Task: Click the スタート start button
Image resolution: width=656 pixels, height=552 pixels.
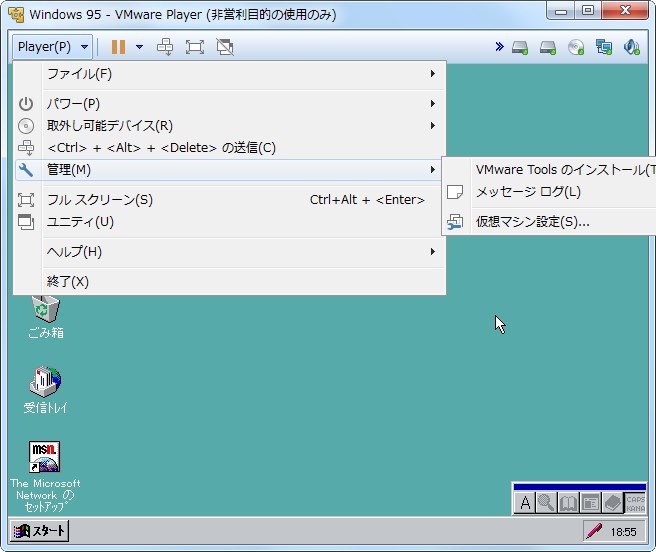Action: coord(39,531)
